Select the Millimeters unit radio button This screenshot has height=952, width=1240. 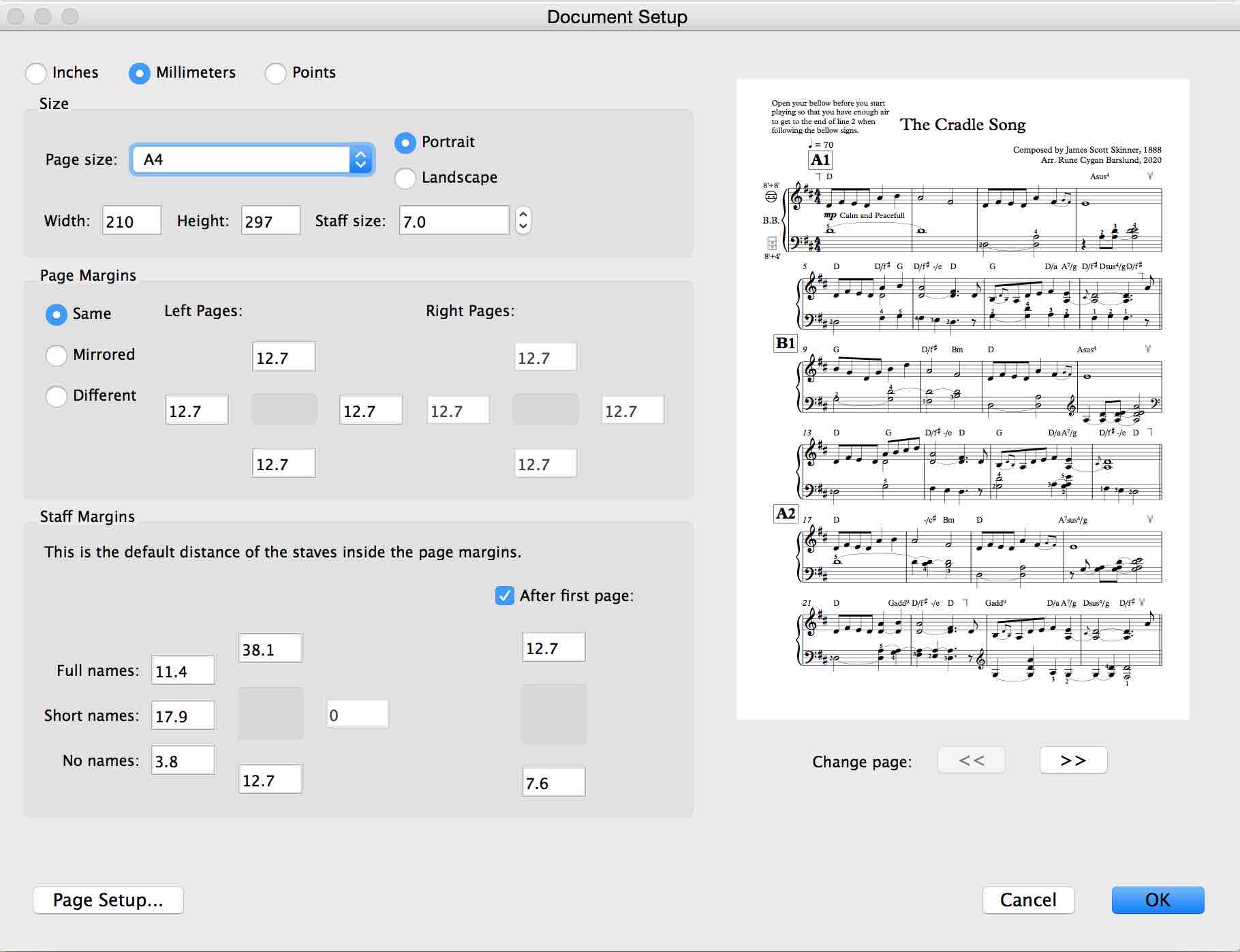click(140, 73)
